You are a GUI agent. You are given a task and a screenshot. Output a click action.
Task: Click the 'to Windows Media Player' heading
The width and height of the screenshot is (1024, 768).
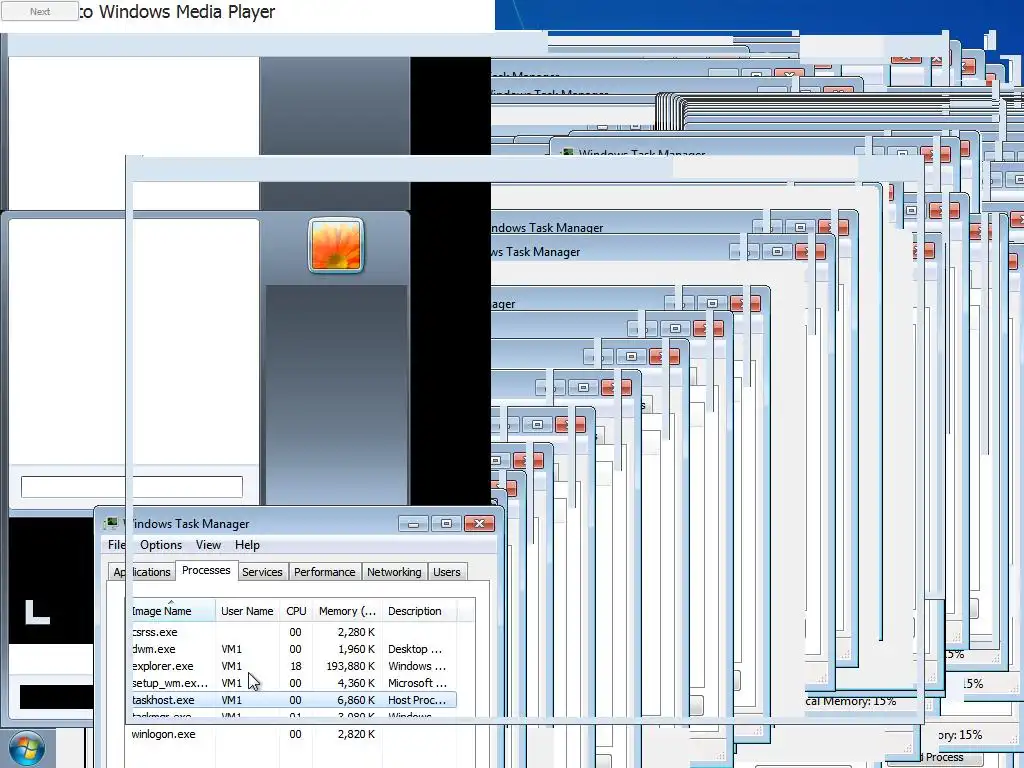coord(177,12)
